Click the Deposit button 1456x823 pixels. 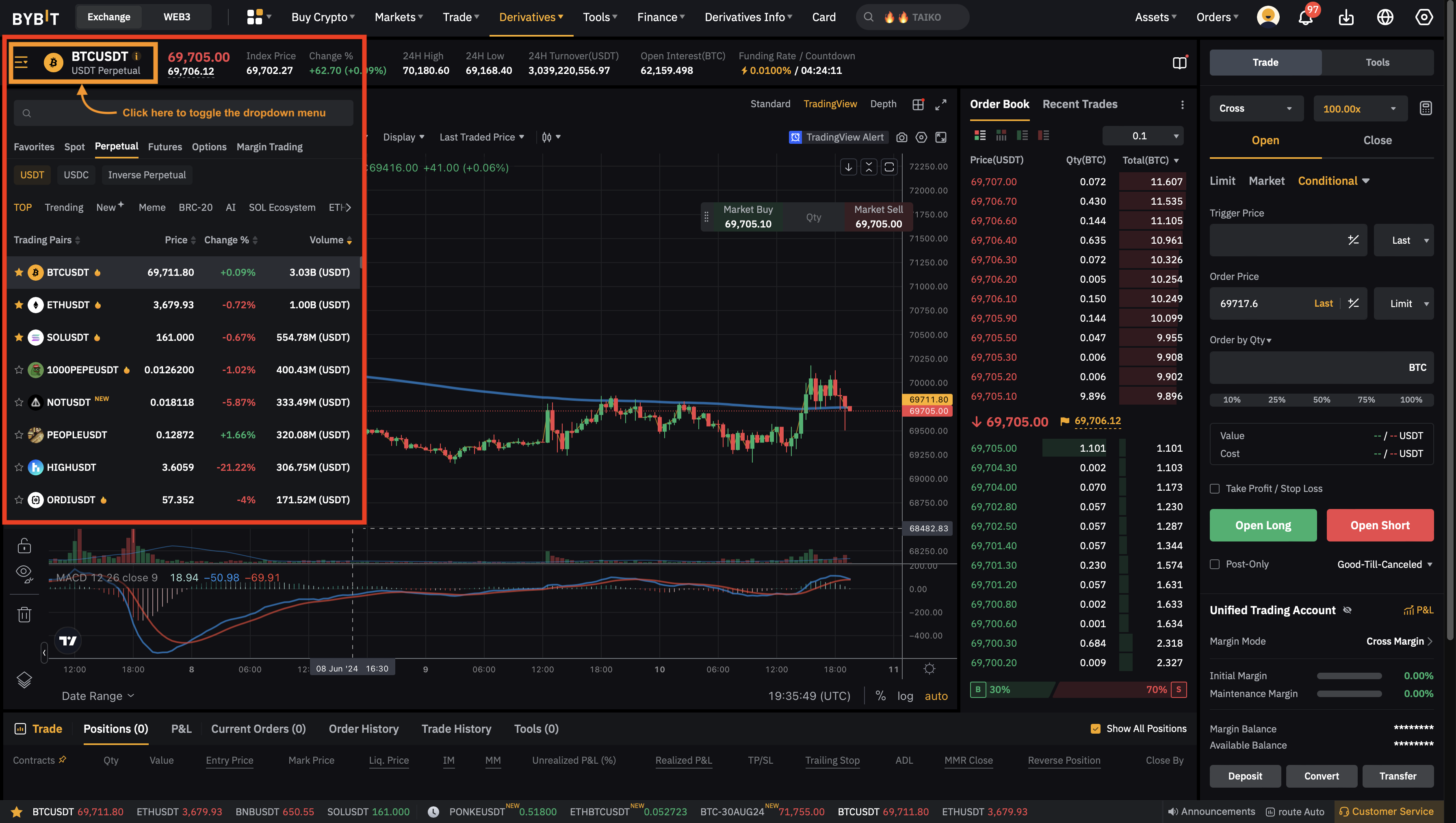[x=1245, y=776]
